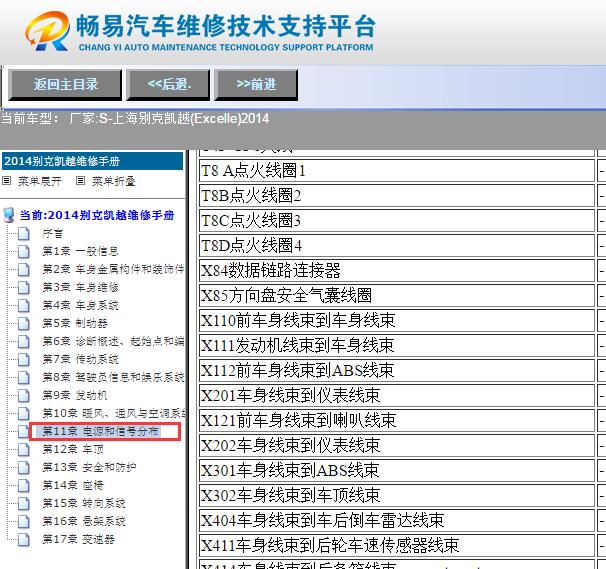Click the page icon next to 第9章 发动机

click(24, 395)
